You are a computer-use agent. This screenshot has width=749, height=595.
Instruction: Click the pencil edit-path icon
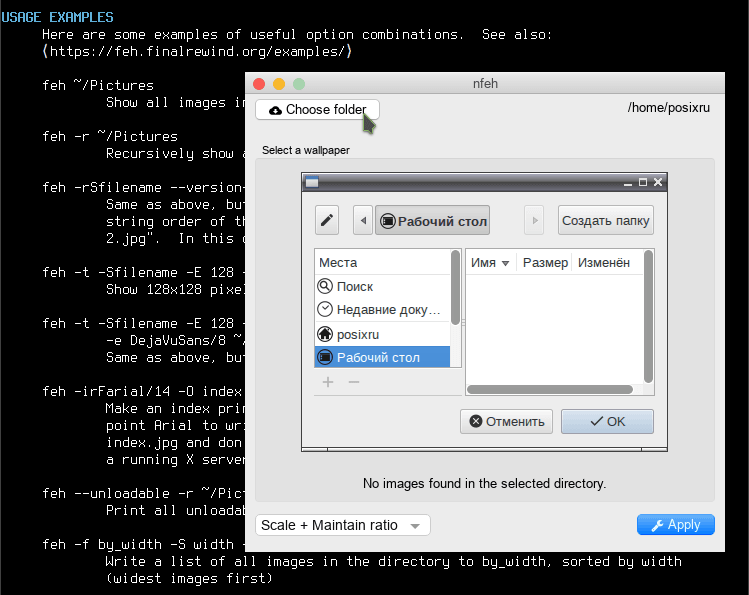[x=327, y=220]
